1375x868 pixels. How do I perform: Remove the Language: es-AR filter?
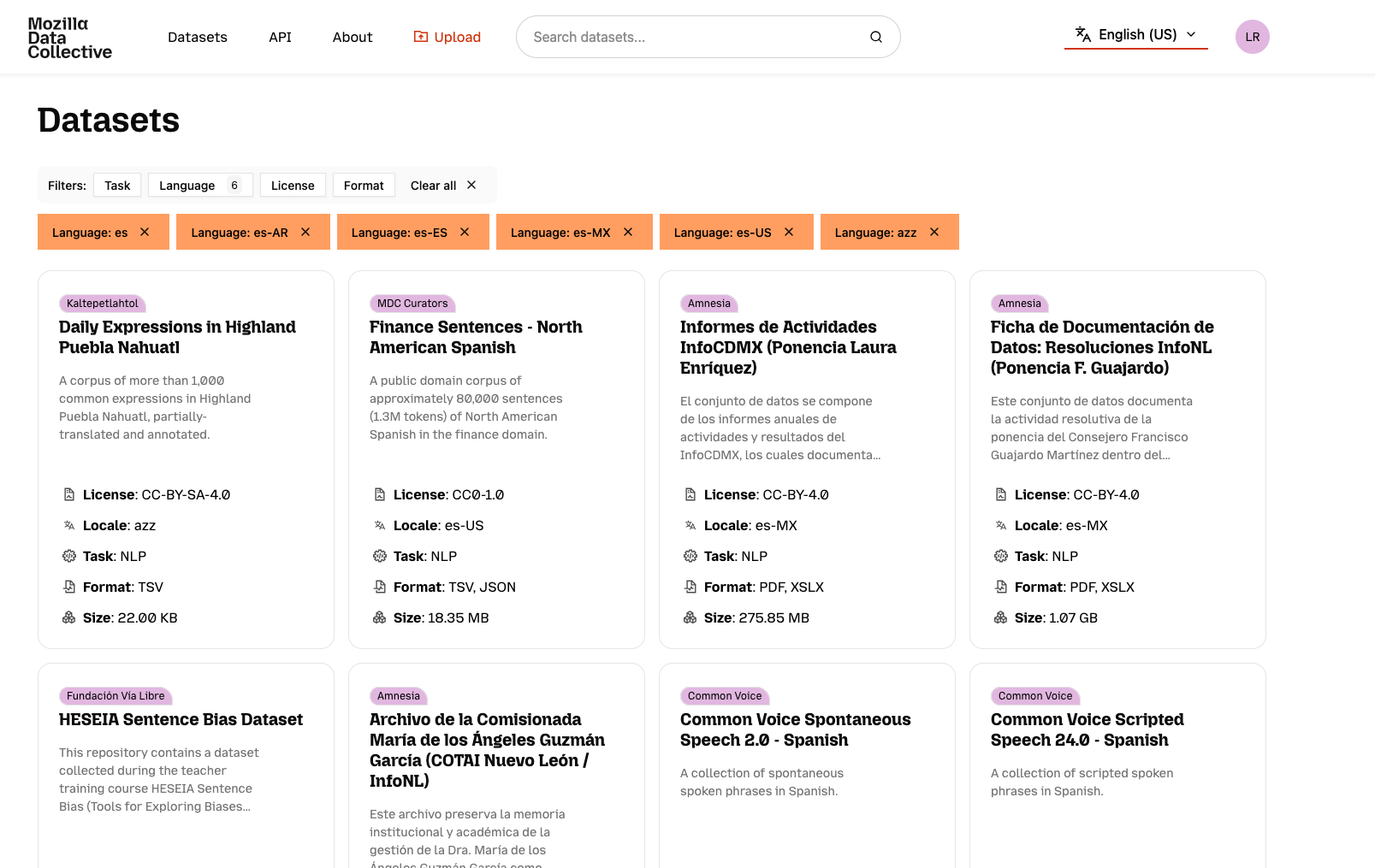(x=305, y=232)
